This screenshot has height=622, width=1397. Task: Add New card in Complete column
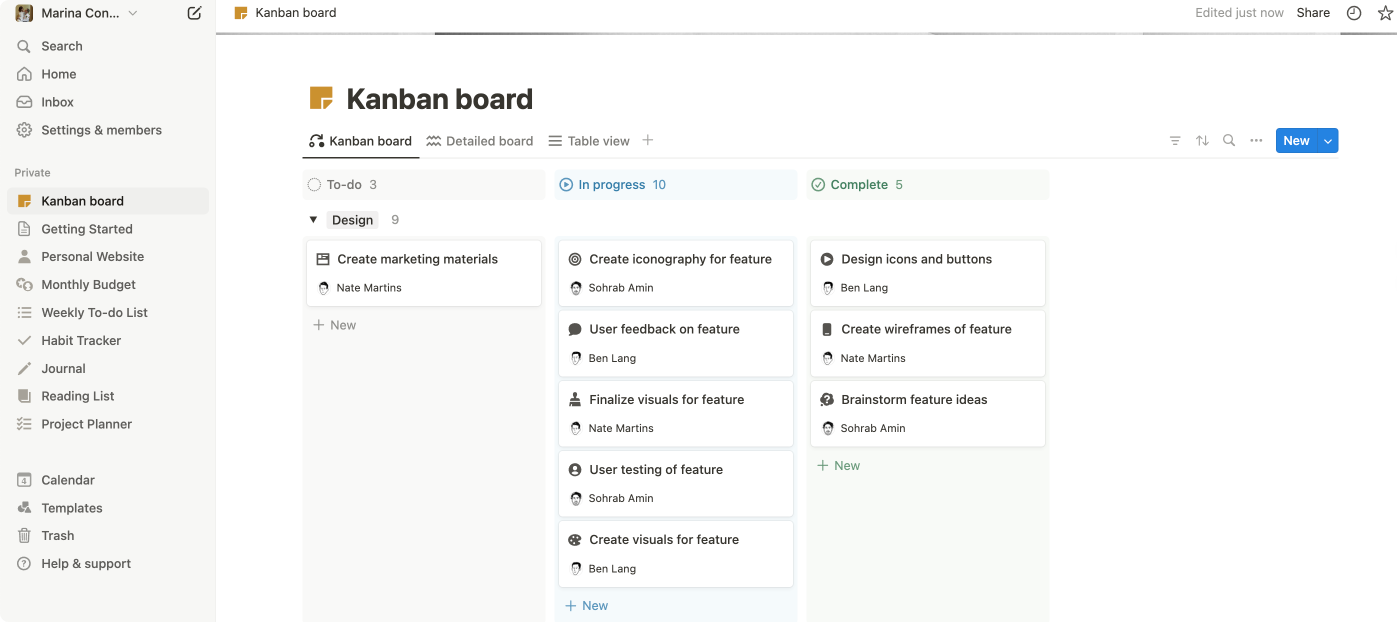pyautogui.click(x=838, y=466)
